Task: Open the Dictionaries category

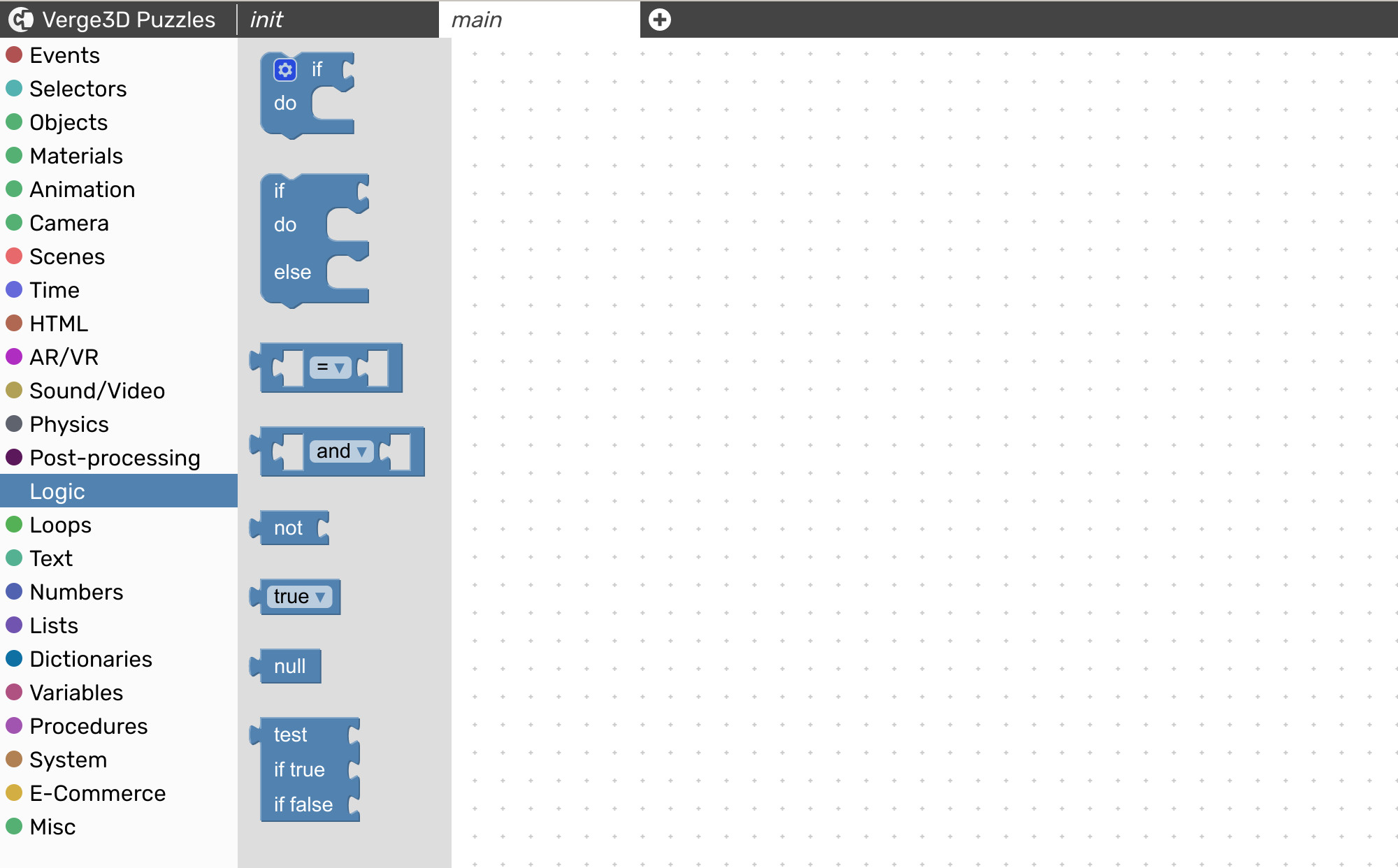Action: click(119, 659)
